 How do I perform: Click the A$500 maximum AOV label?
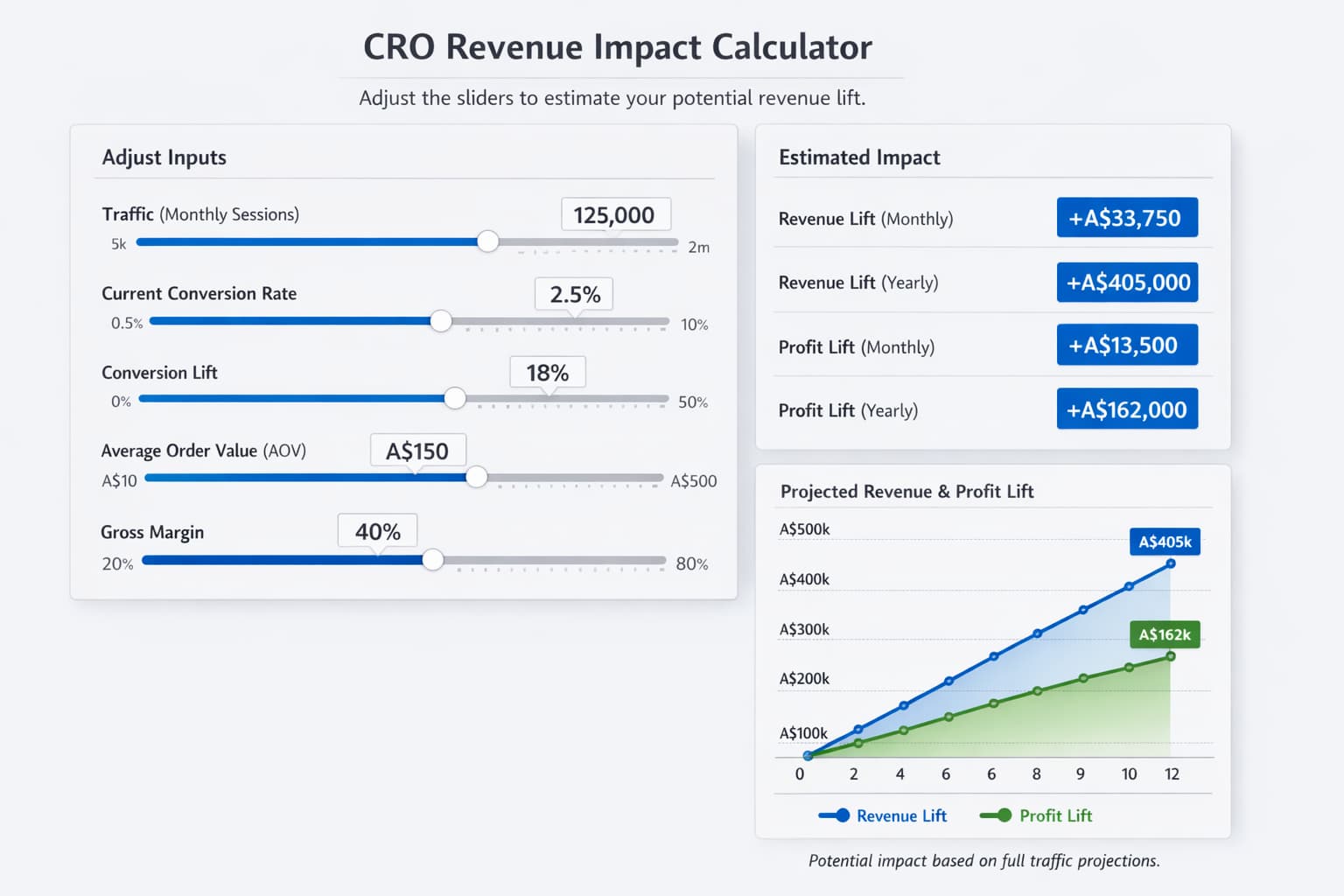coord(694,481)
